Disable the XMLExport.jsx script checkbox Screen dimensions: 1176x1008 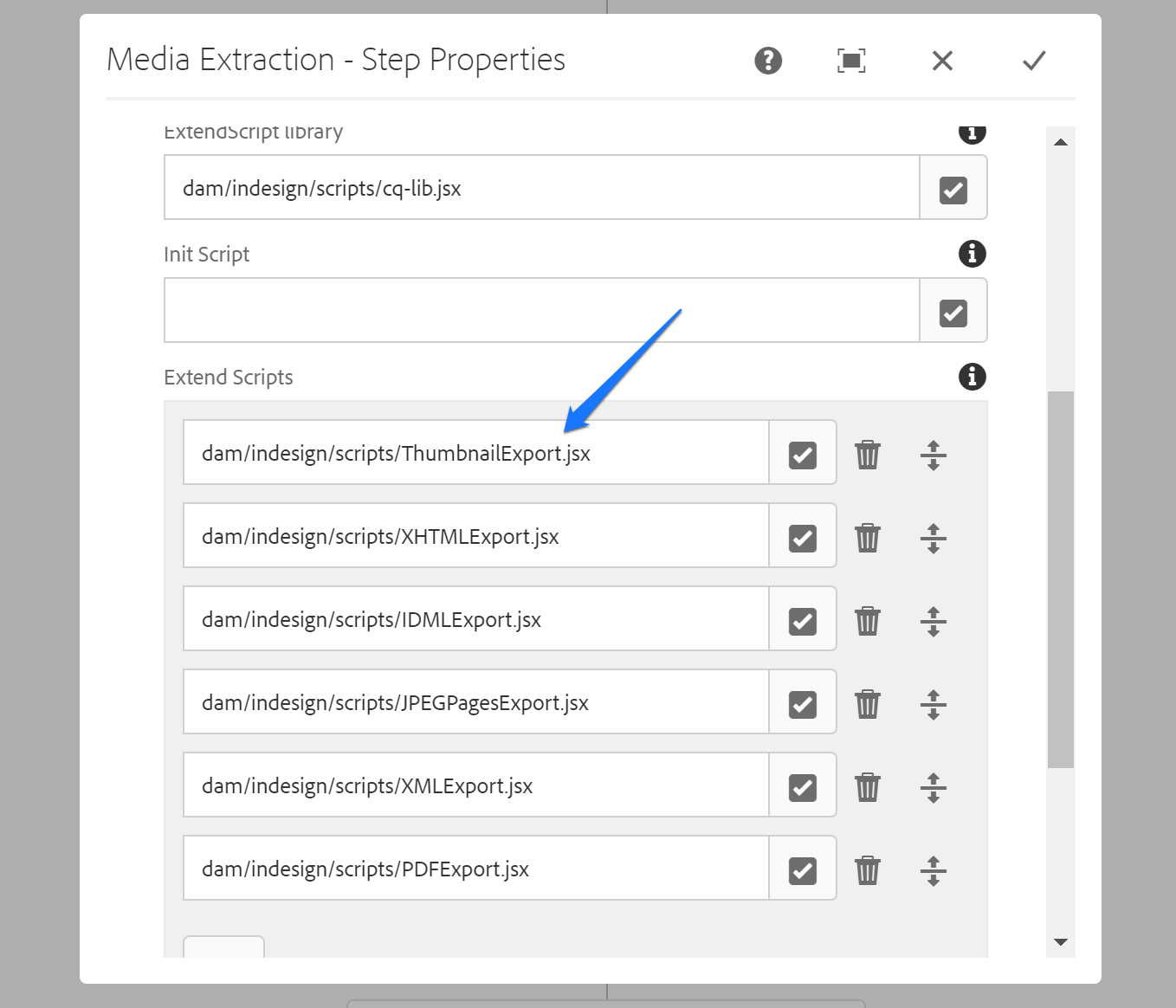802,785
